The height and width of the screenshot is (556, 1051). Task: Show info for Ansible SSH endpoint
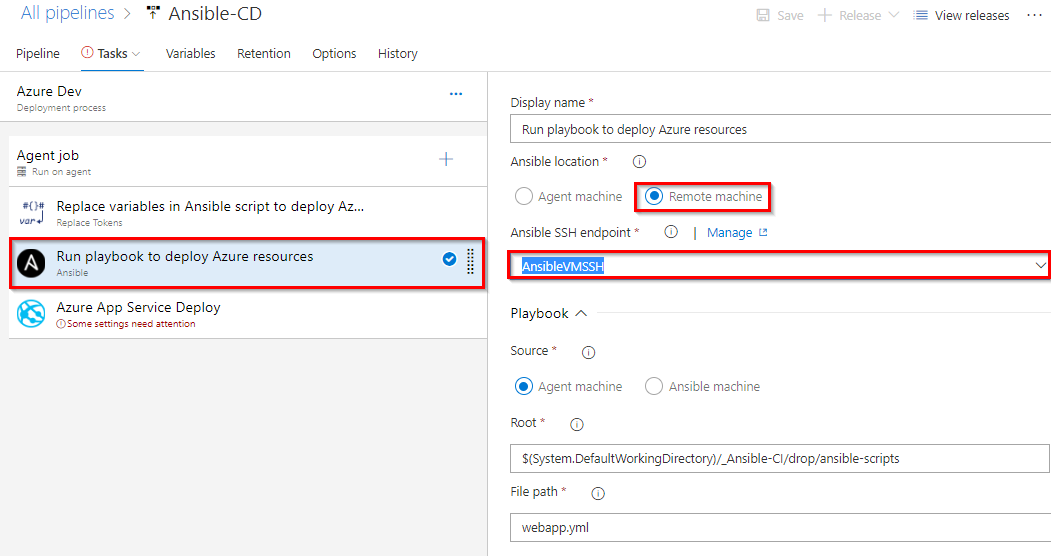coord(671,232)
